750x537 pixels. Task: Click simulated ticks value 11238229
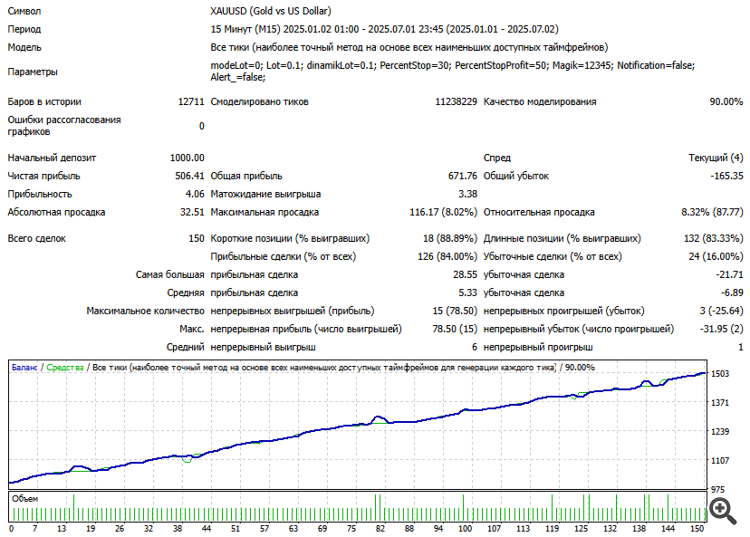[456, 102]
